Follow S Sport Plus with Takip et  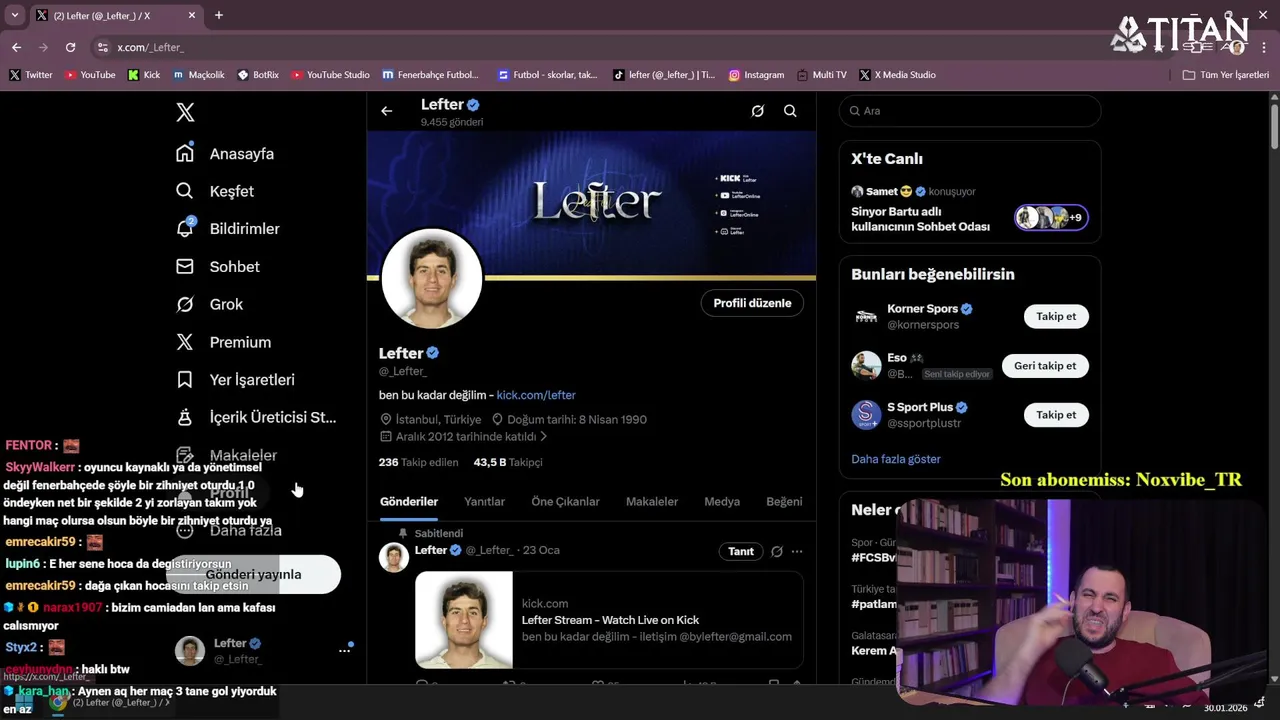point(1056,415)
